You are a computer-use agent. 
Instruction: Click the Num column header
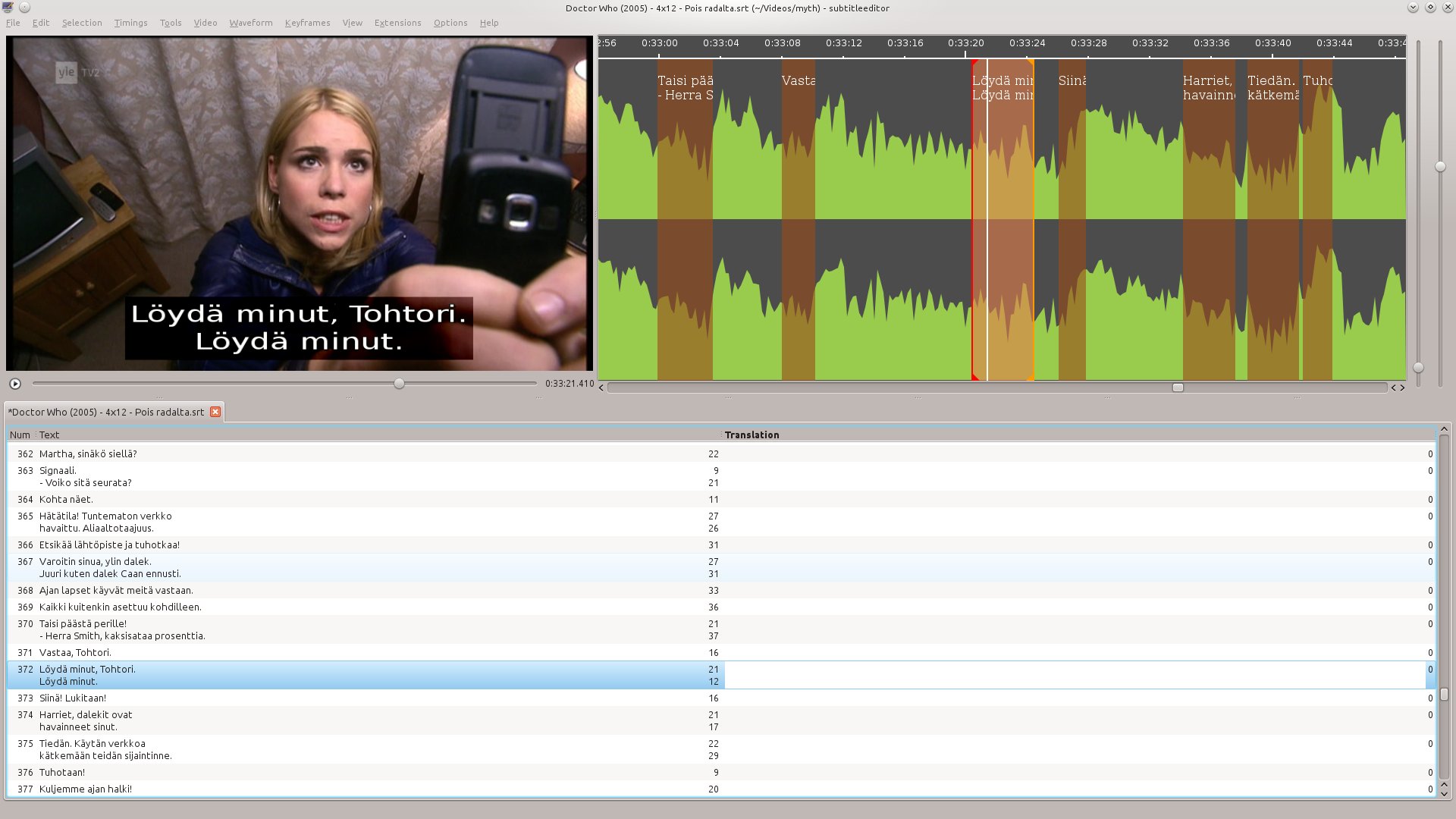click(x=20, y=435)
